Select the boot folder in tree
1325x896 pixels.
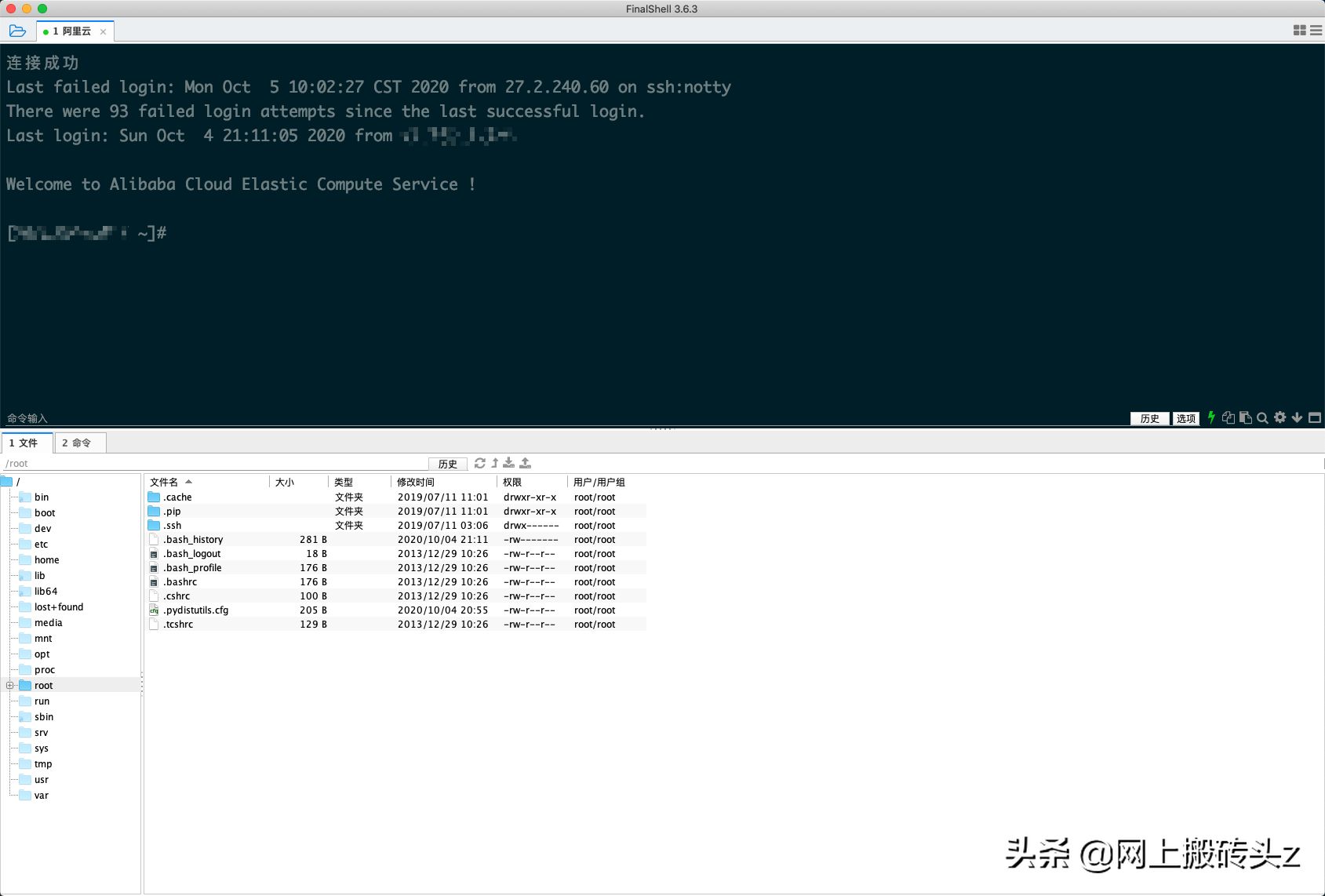coord(45,512)
